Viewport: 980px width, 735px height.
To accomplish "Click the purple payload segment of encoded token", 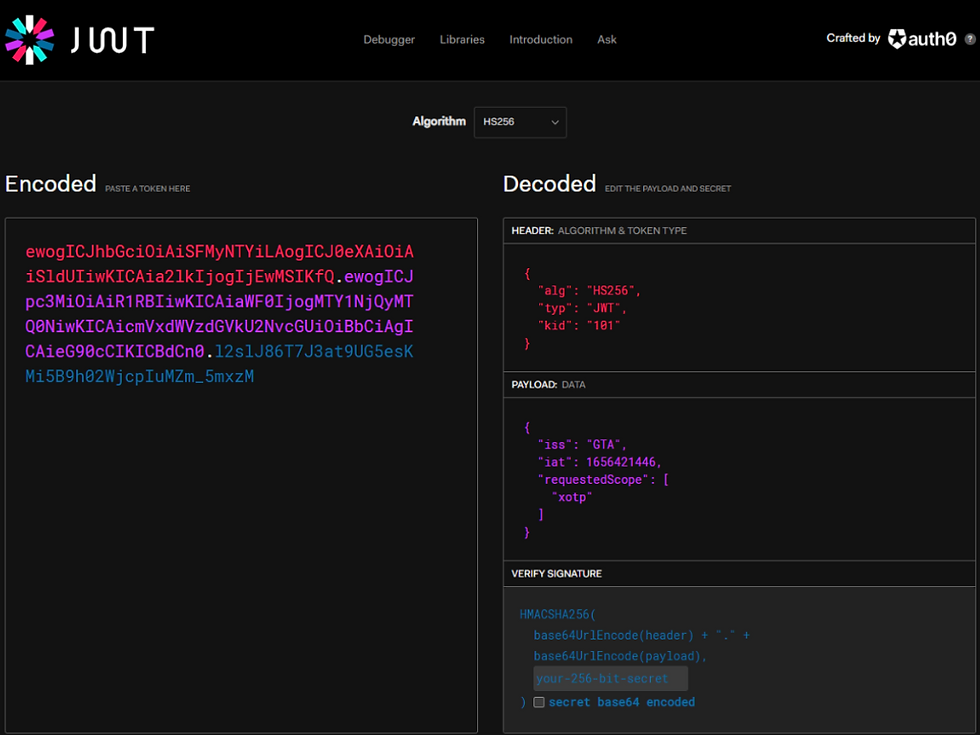I will (219, 313).
